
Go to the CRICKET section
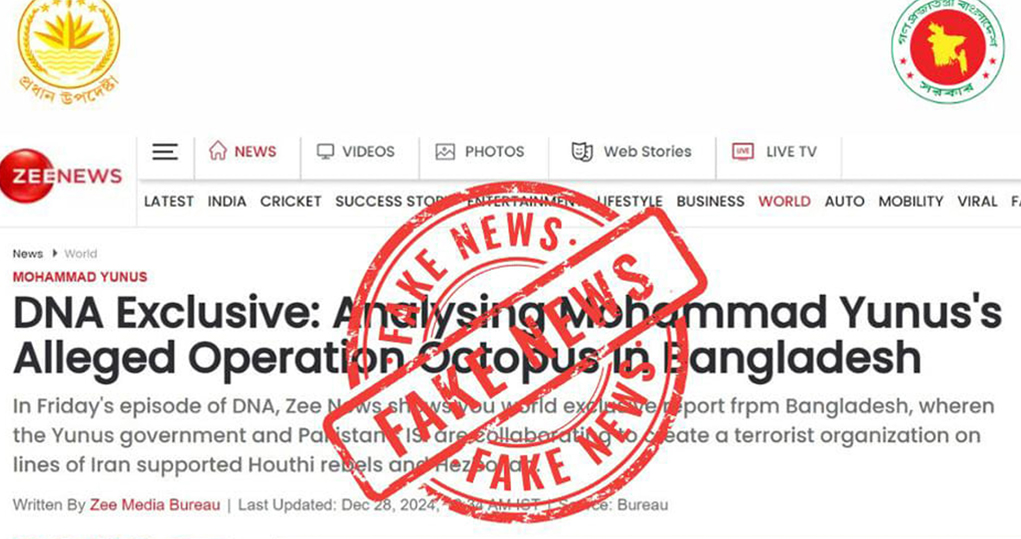click(290, 202)
